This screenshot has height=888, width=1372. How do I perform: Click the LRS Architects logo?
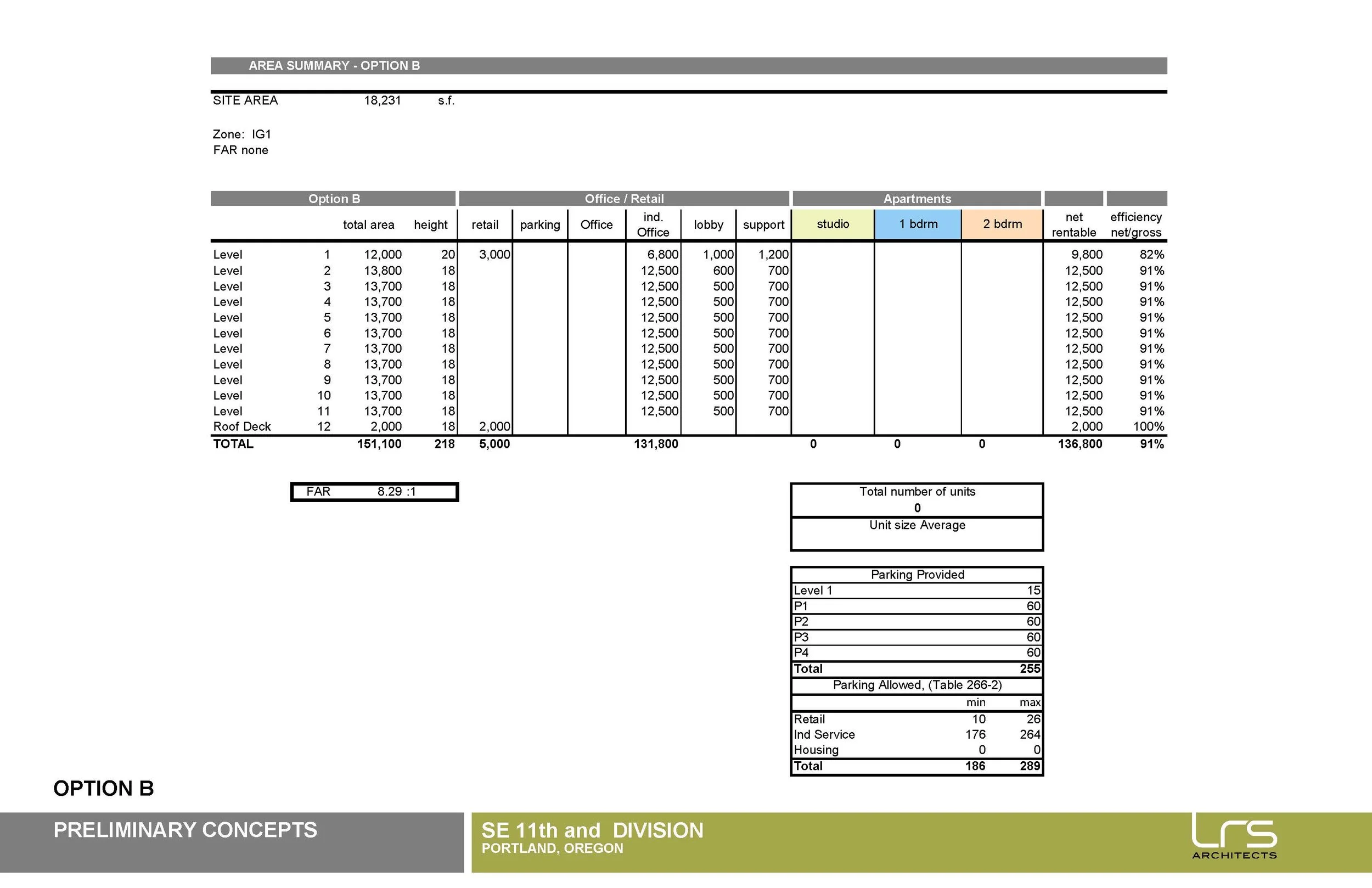pos(1234,836)
